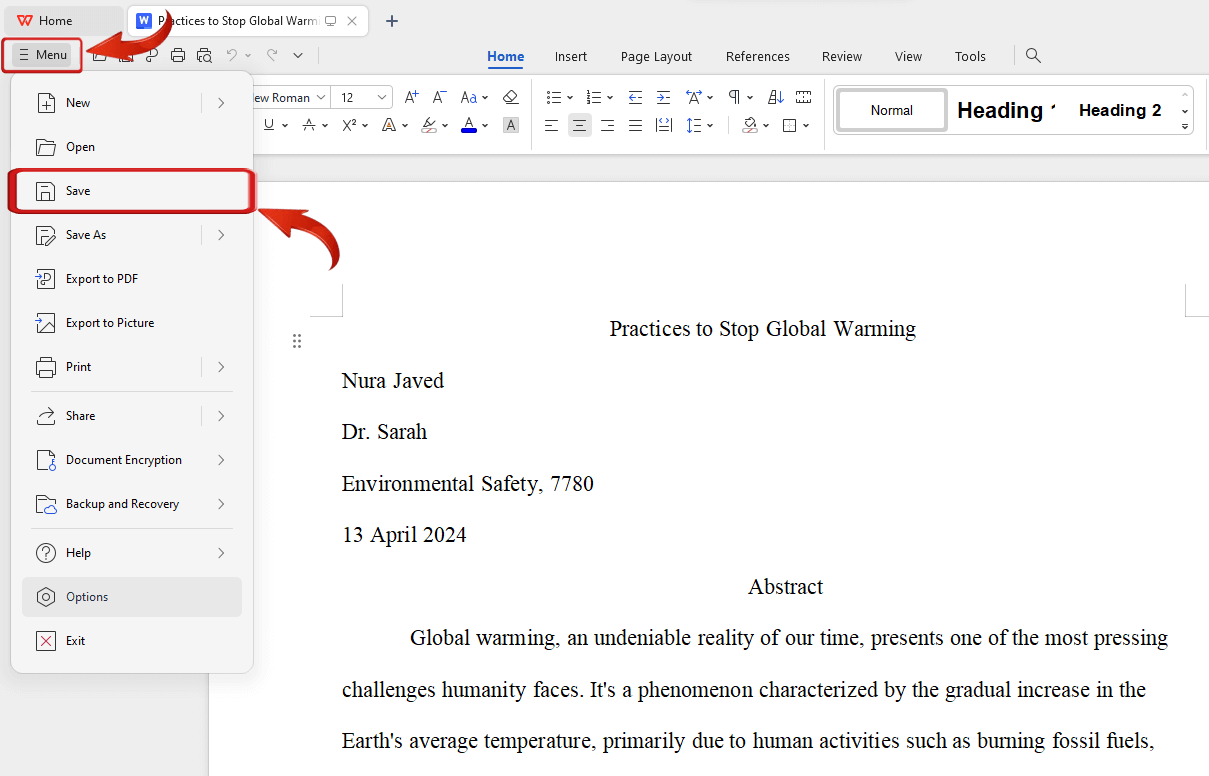Switch to the Page Layout tab
Screen dimensions: 1209x776
click(656, 57)
